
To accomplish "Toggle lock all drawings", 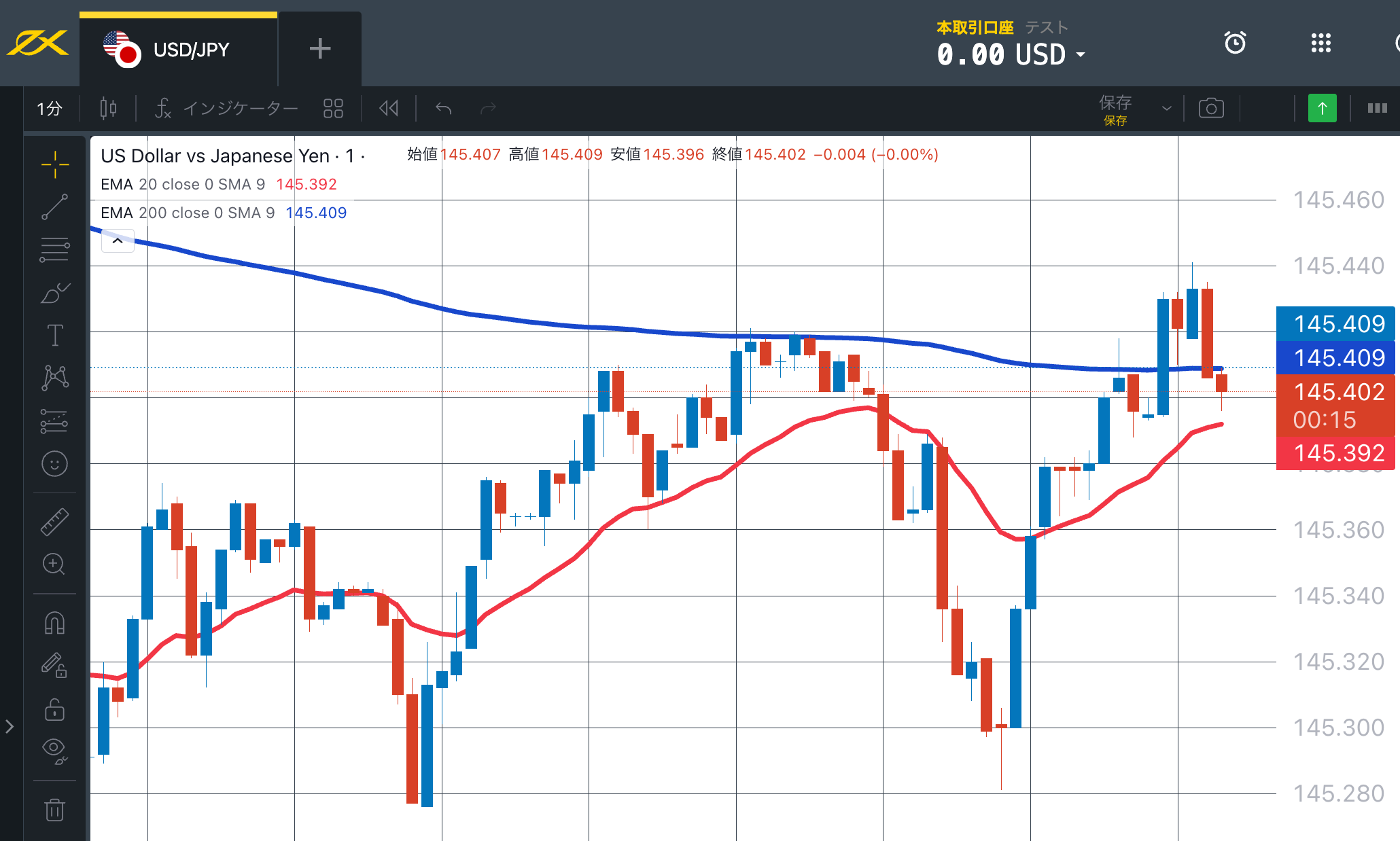I will (x=54, y=710).
